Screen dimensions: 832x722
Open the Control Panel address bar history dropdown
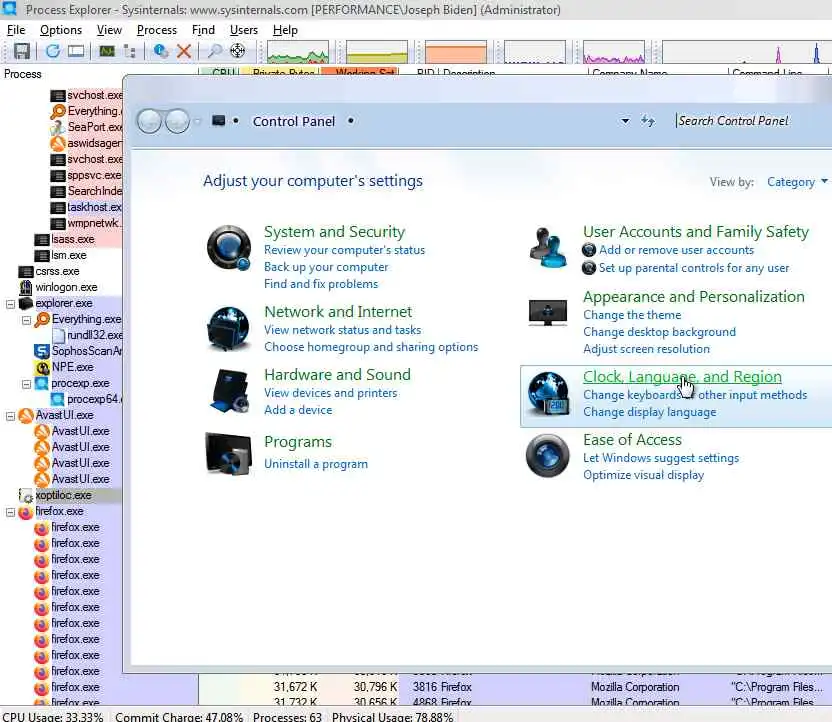626,121
